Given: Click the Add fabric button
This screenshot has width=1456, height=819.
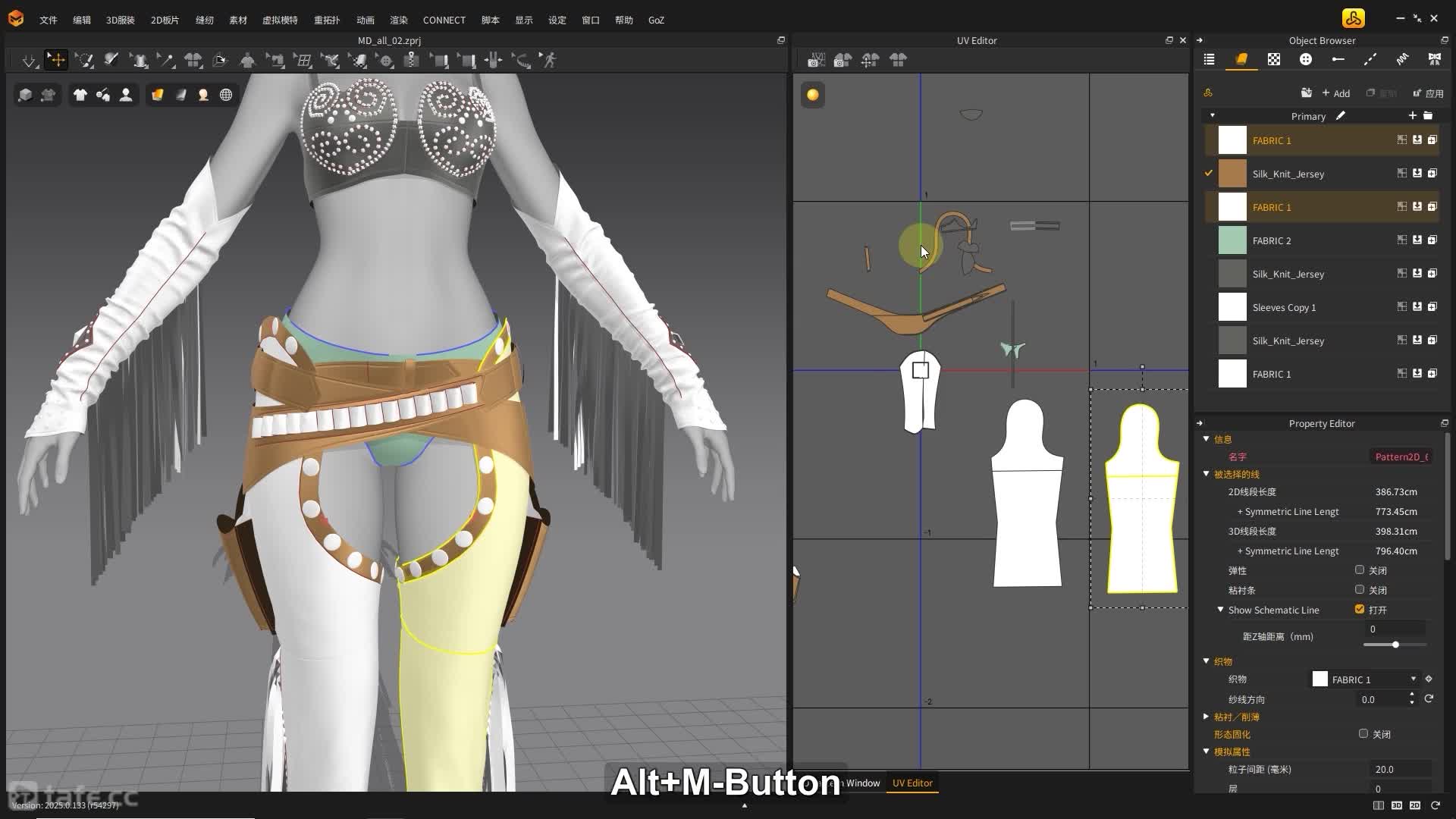Looking at the screenshot, I should 1335,93.
